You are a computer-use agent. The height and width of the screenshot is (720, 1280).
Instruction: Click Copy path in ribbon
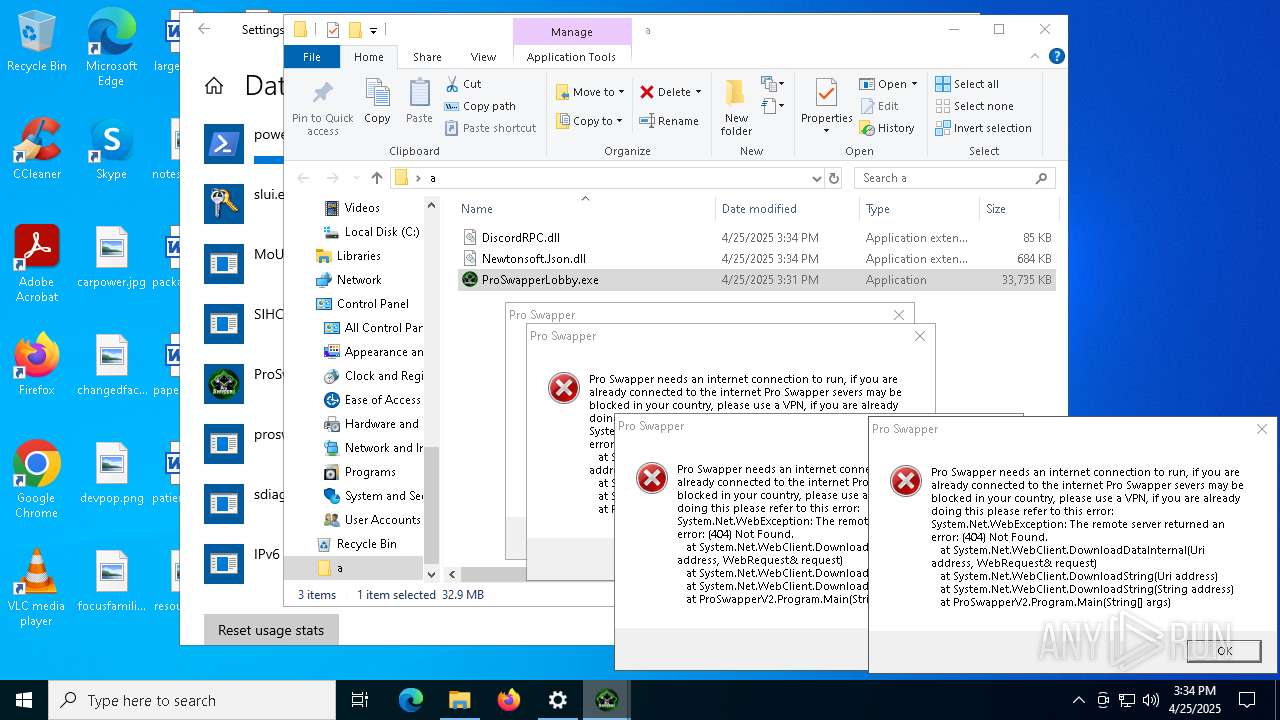click(480, 106)
